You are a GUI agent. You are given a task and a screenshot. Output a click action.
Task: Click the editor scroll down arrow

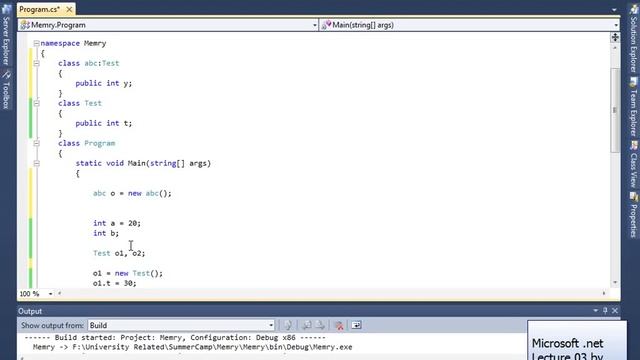[x=615, y=282]
